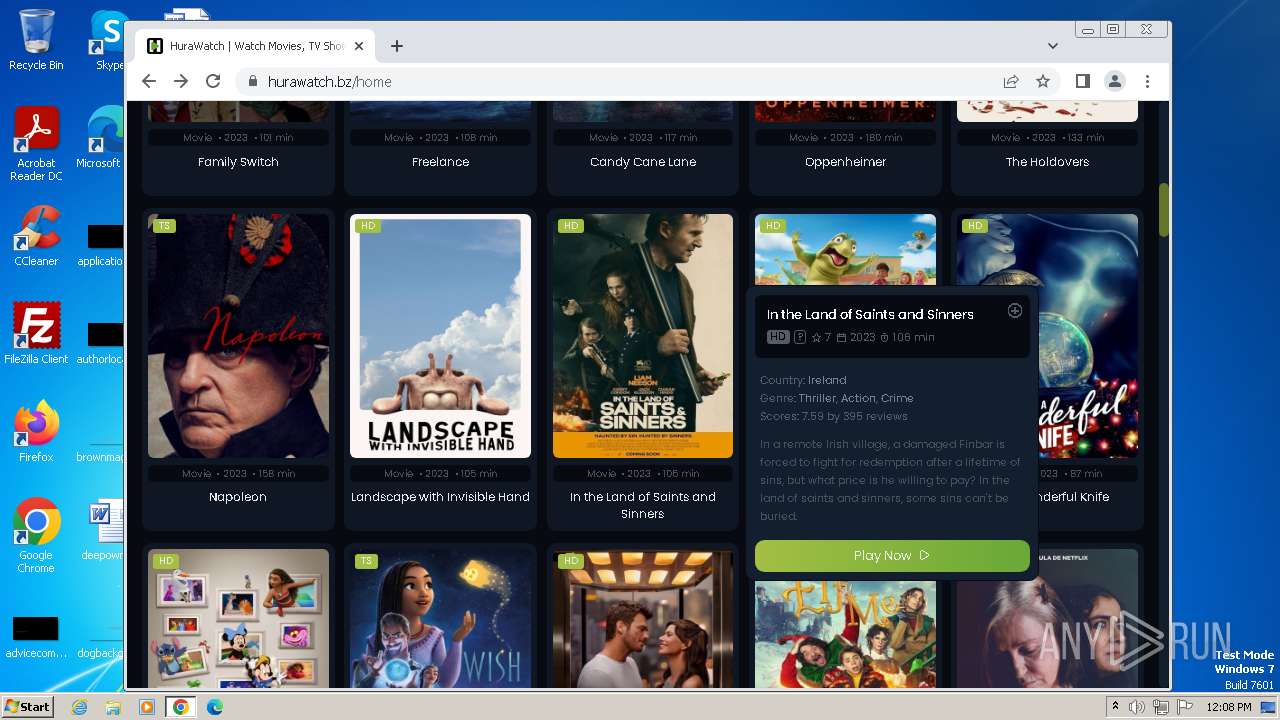
Task: Select the Acrobat Reader DC desktop icon
Action: coord(36,144)
